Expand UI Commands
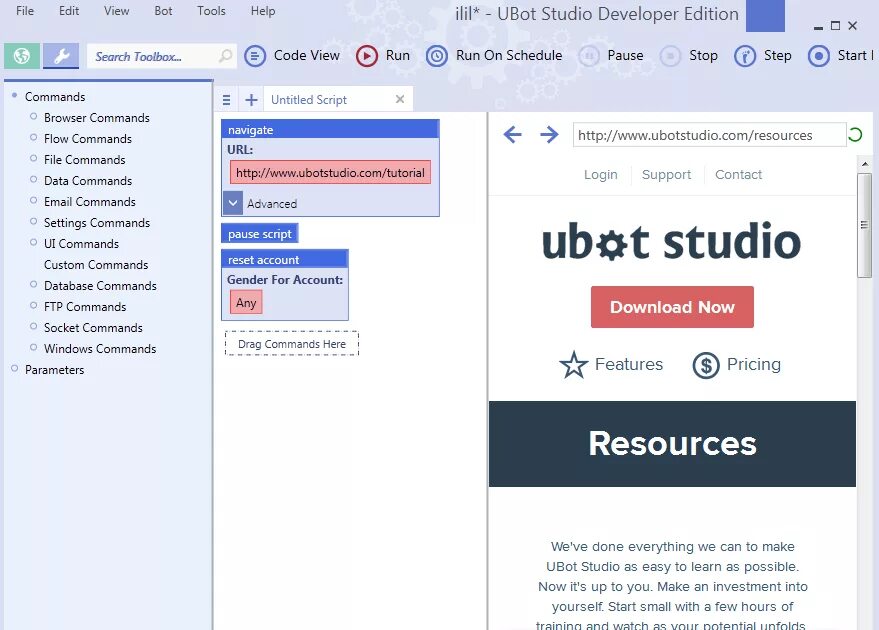This screenshot has height=630, width=879. click(34, 242)
